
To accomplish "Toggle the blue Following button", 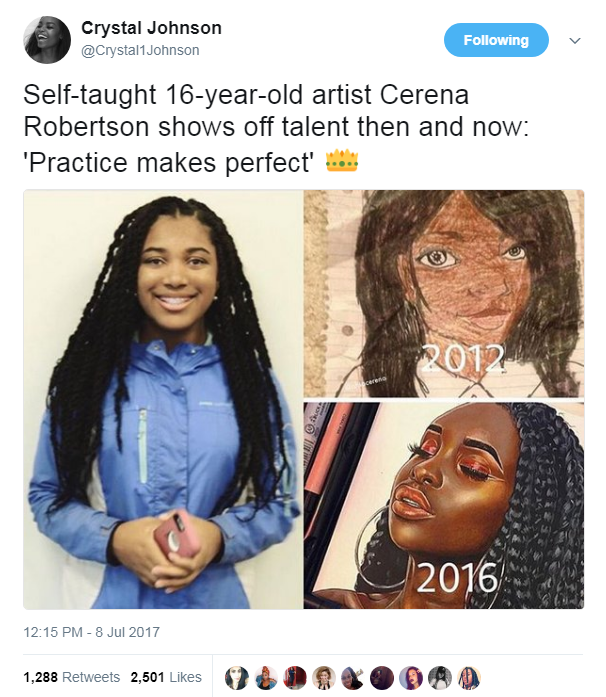I will click(x=496, y=41).
